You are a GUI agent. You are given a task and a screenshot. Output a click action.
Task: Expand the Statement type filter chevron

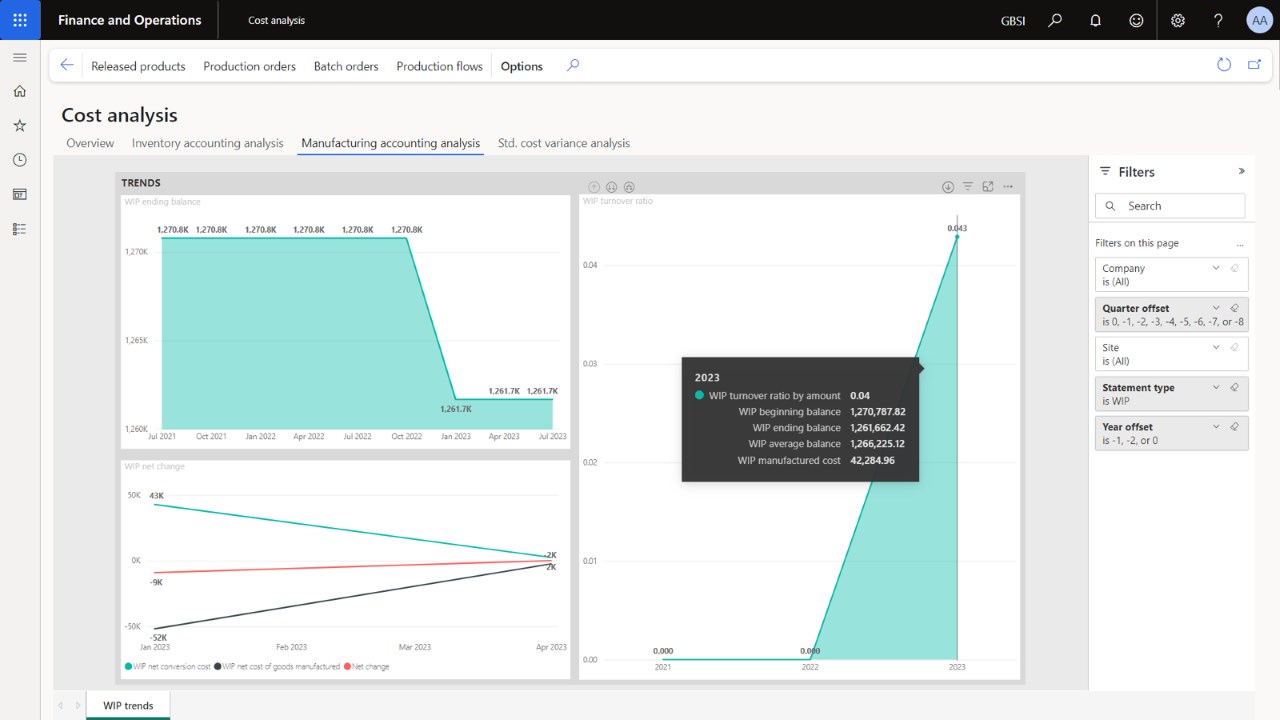[x=1216, y=387]
